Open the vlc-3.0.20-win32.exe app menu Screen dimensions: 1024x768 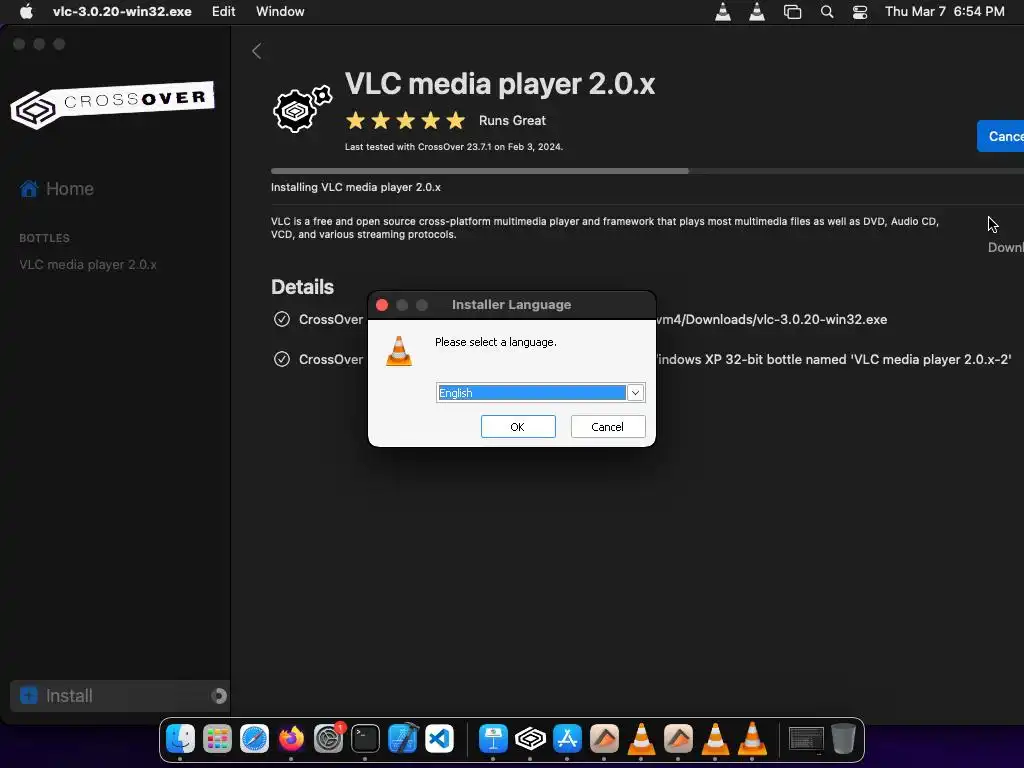pyautogui.click(x=122, y=11)
